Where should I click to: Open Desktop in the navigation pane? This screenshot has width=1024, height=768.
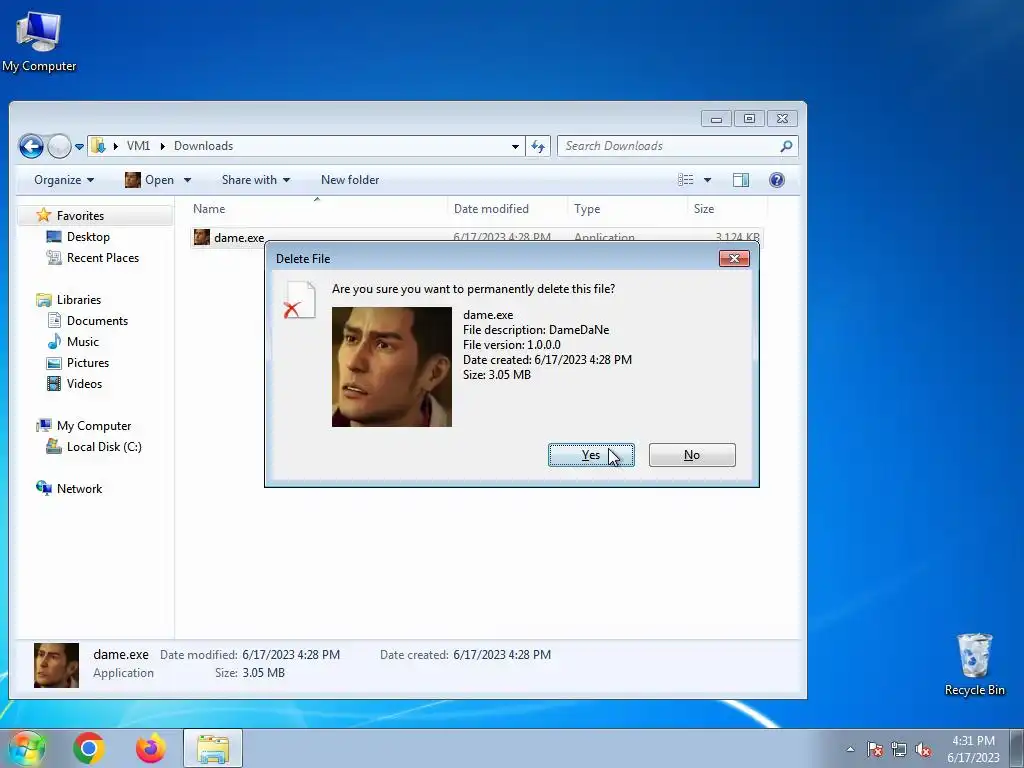click(88, 236)
